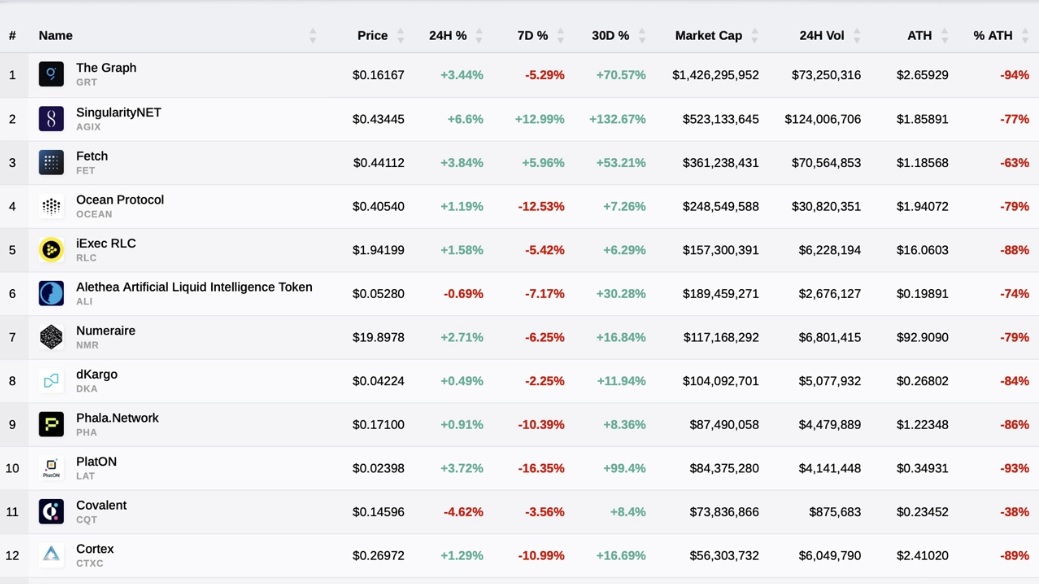
Task: Open SingularityNET coin page
Action: coord(119,112)
